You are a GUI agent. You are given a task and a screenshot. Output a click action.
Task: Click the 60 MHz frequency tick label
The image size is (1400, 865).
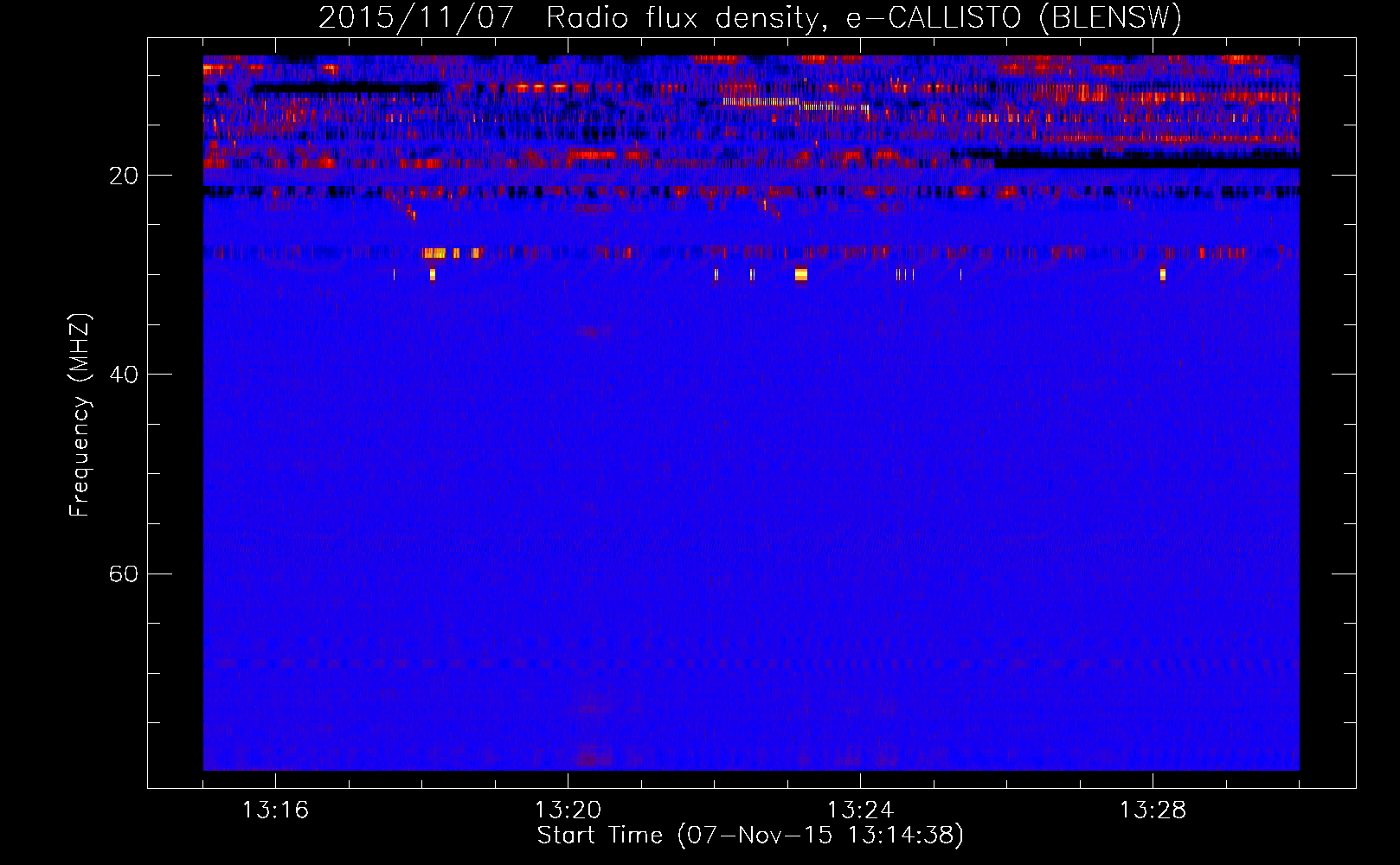pos(124,573)
